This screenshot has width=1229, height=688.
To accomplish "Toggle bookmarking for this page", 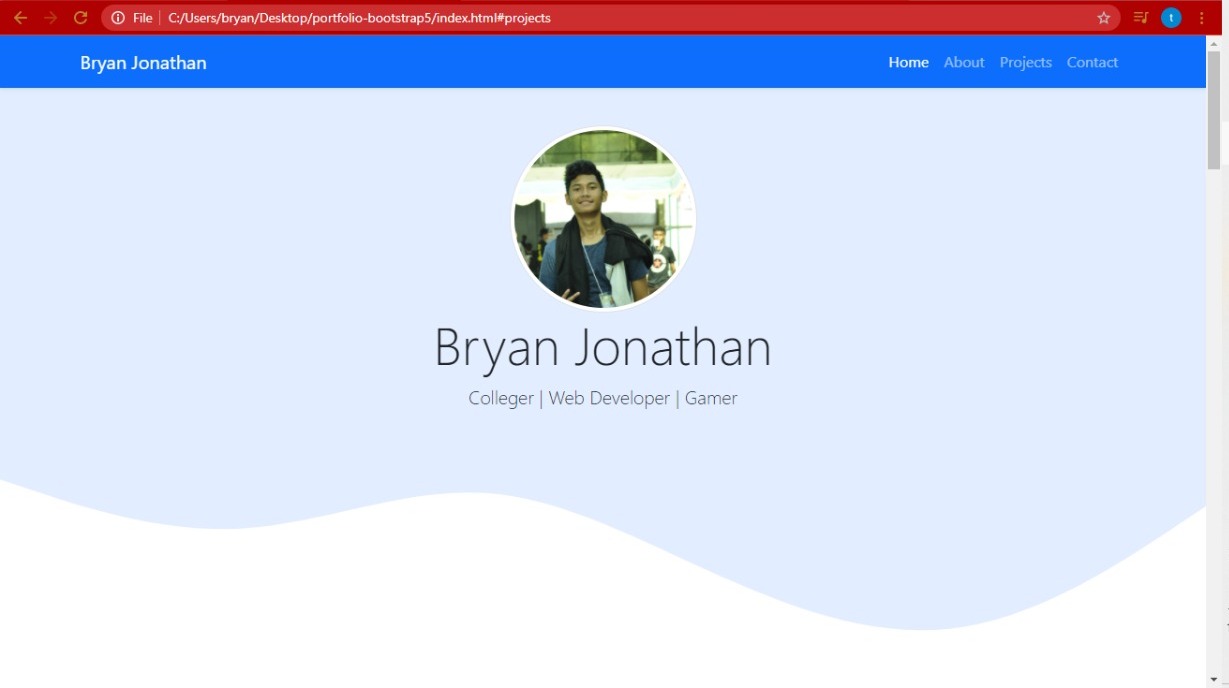I will tap(1103, 17).
